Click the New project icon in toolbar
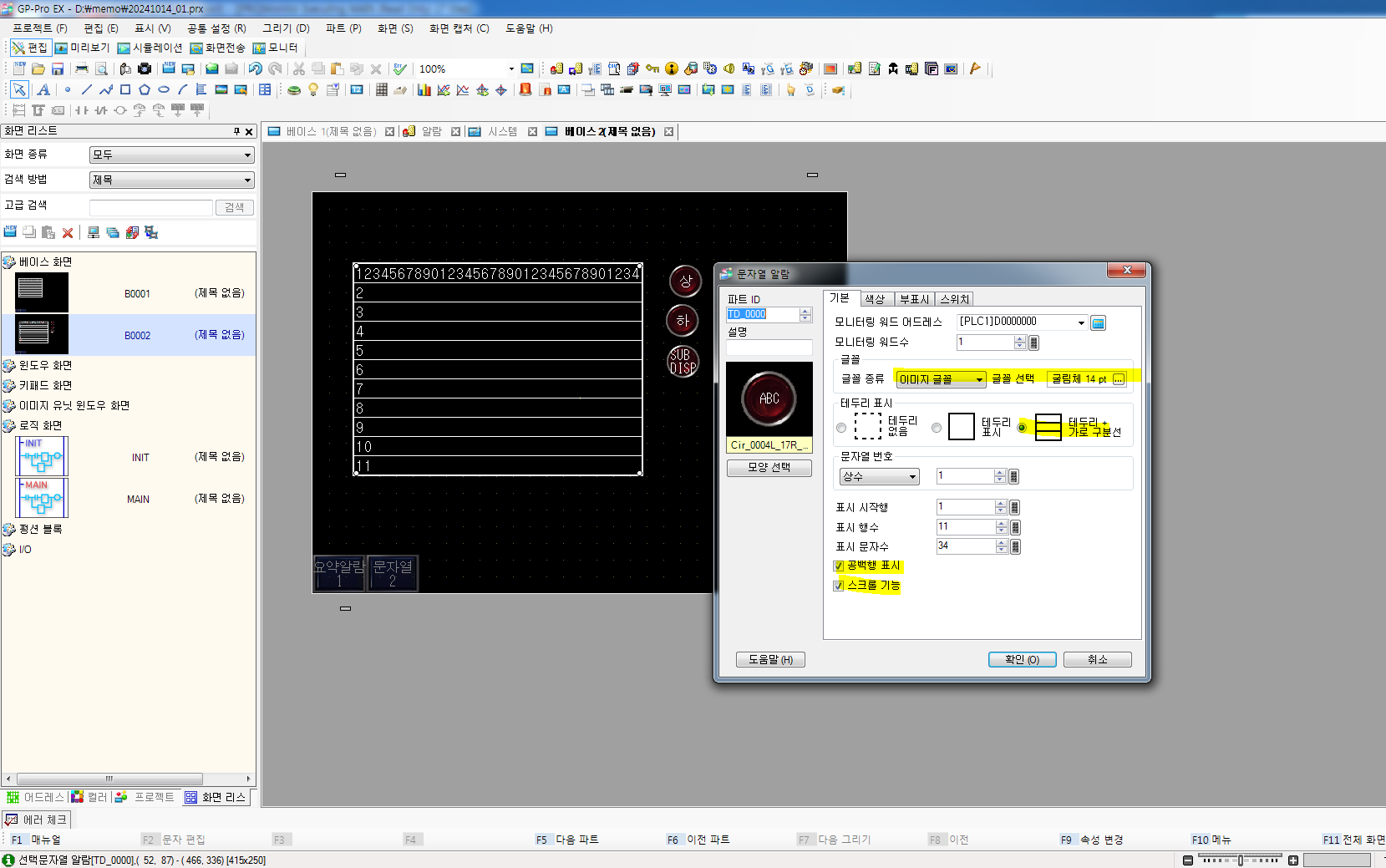 point(19,69)
